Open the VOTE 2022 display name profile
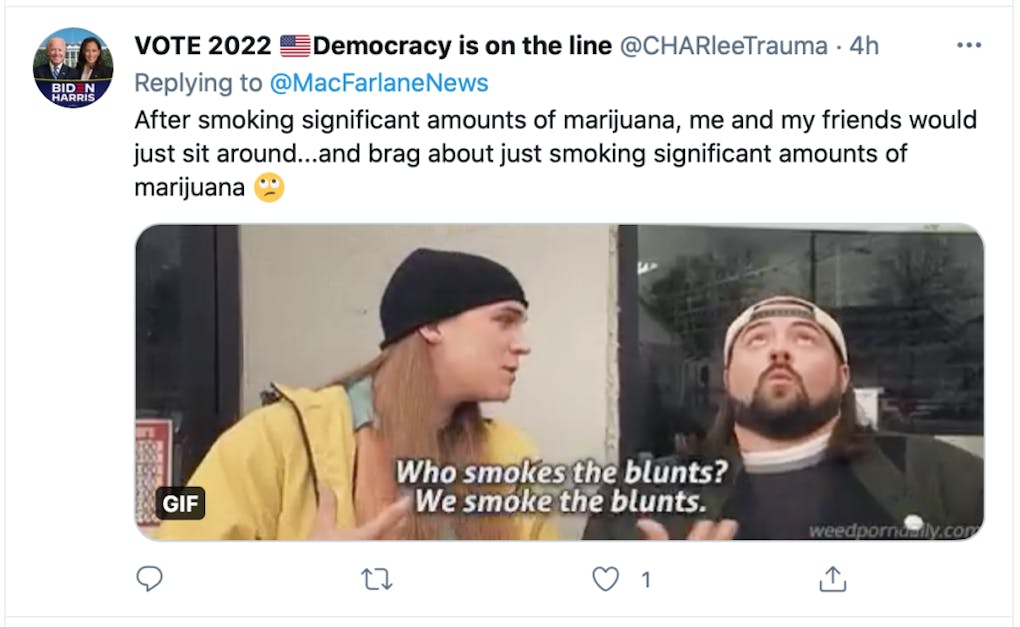1020x627 pixels. tap(373, 46)
